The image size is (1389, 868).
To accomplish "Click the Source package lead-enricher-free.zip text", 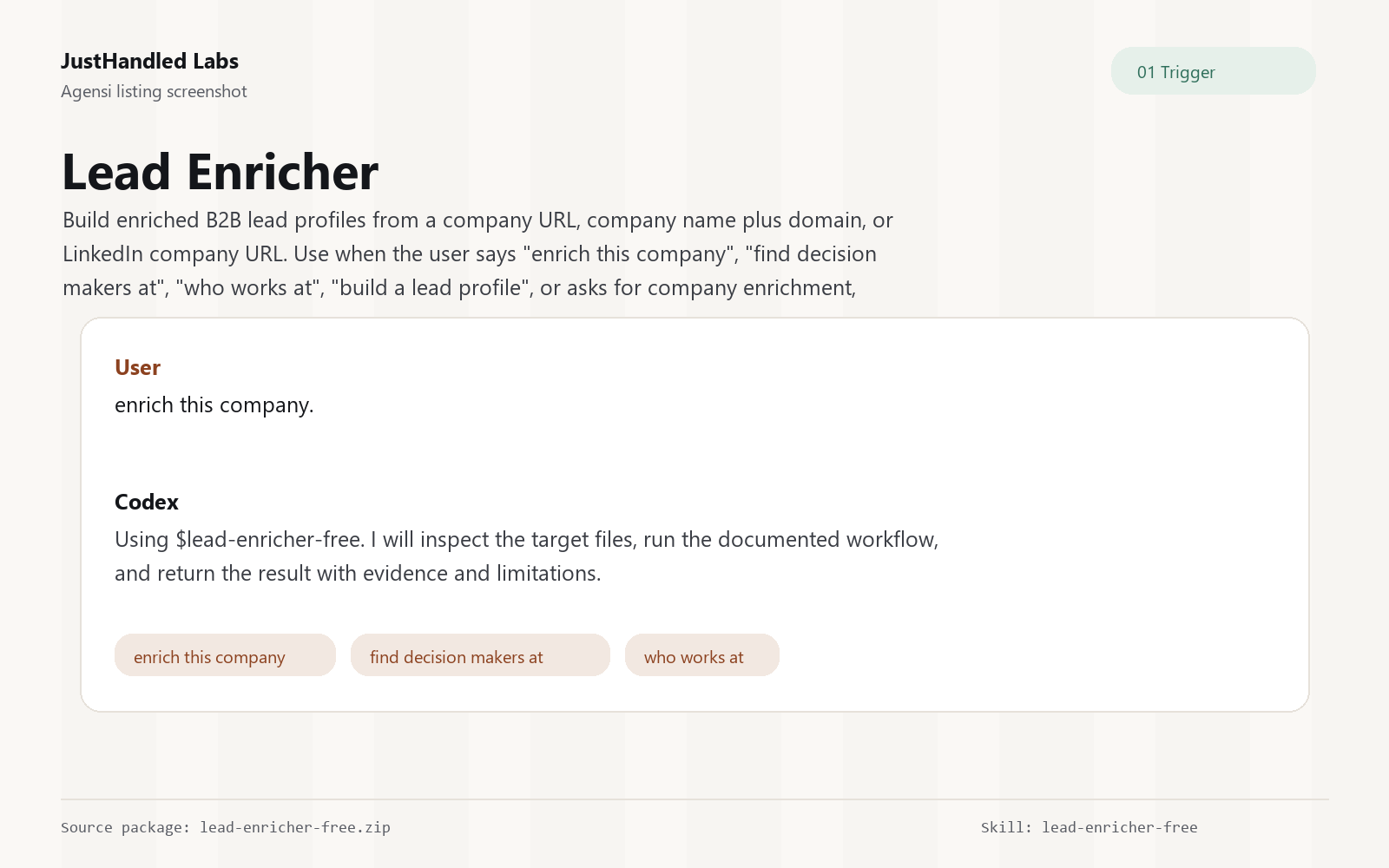I will pyautogui.click(x=226, y=827).
